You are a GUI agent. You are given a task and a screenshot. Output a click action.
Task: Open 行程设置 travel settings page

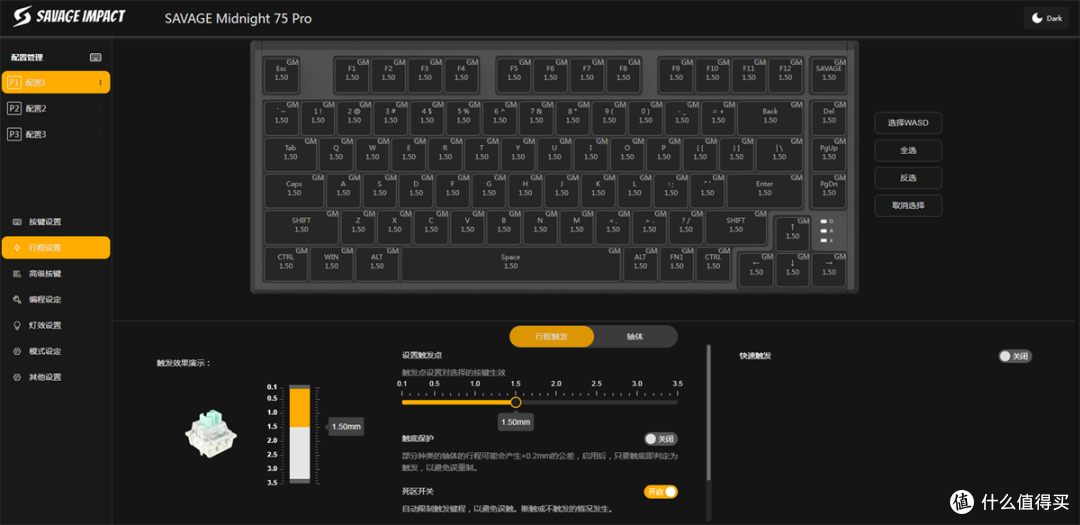tap(55, 247)
